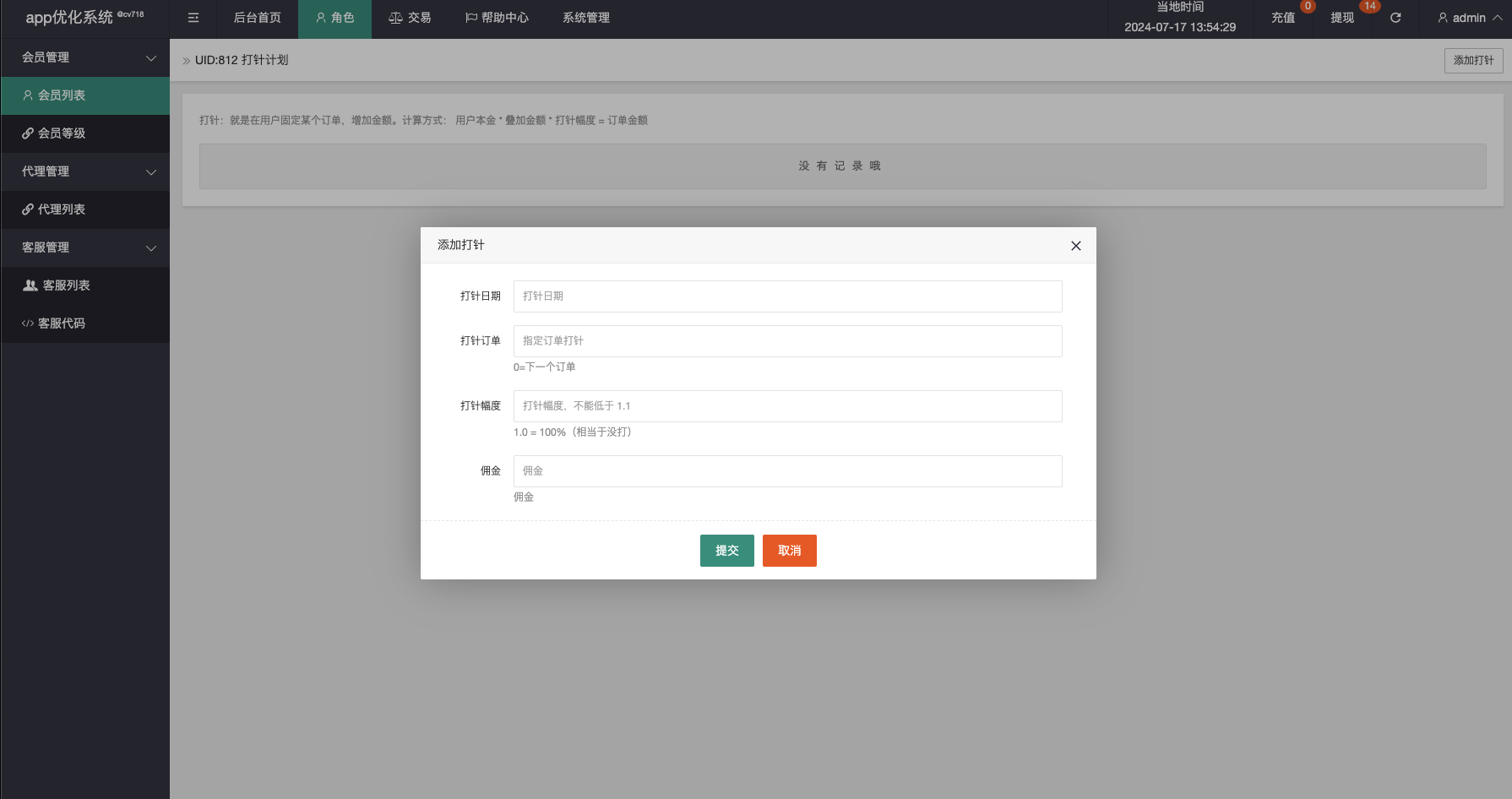Click the refresh icon in top bar
This screenshot has width=1512, height=799.
coord(1395,18)
